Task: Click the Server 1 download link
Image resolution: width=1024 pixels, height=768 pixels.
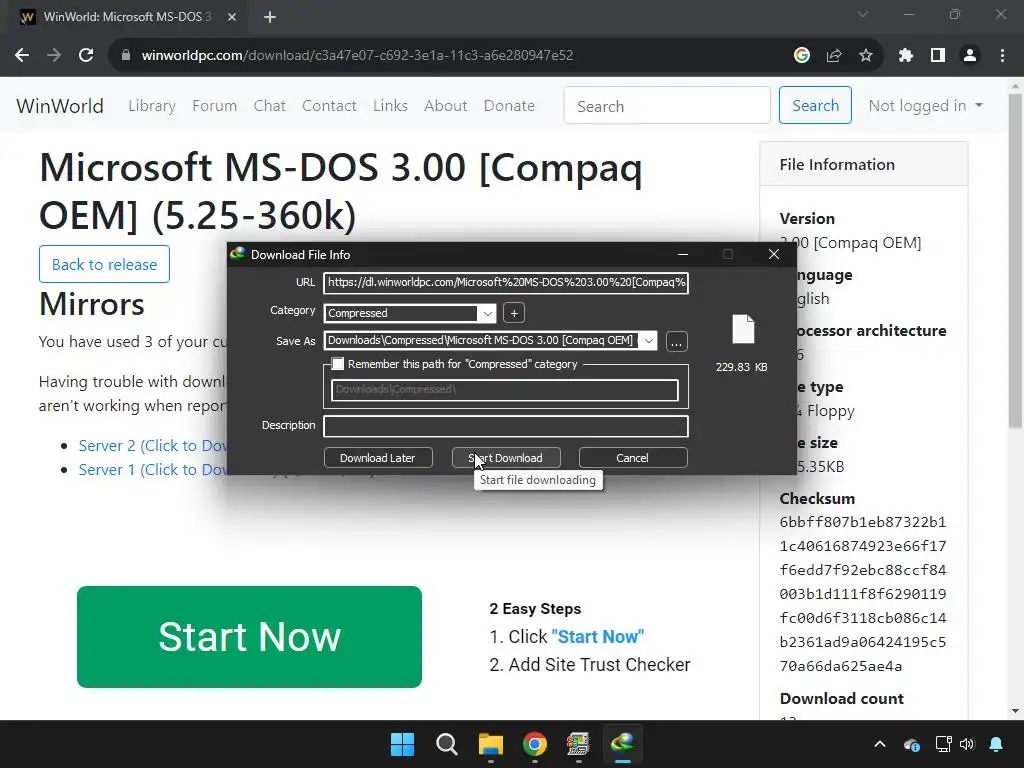Action: click(153, 470)
